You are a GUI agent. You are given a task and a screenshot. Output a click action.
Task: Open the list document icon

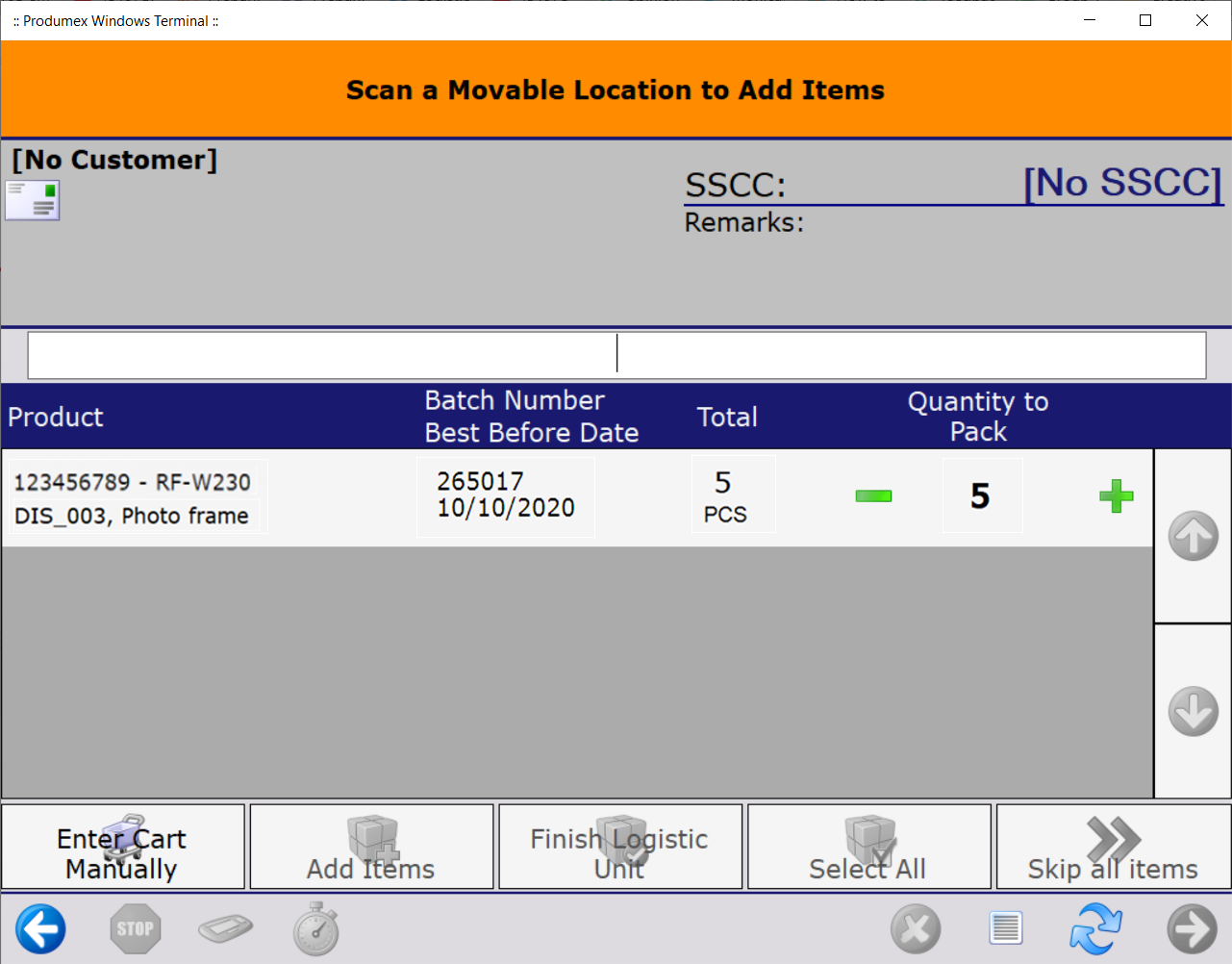tap(1005, 929)
